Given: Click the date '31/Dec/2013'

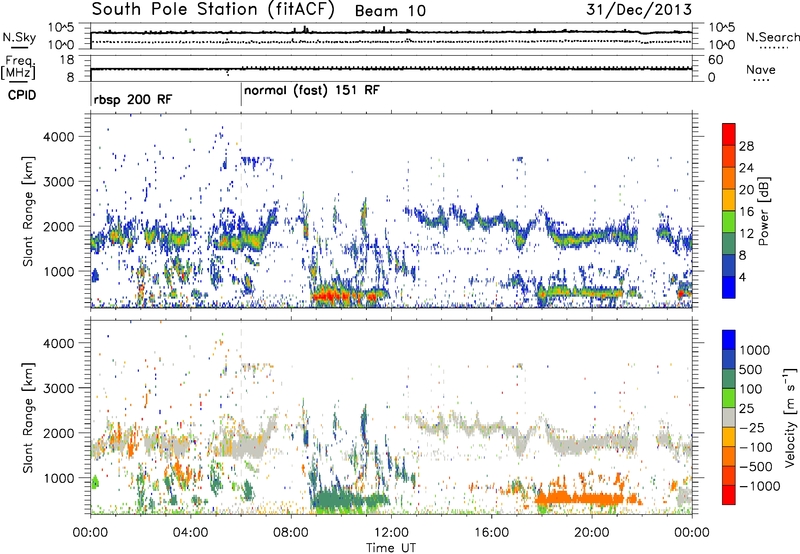Looking at the screenshot, I should [x=639, y=10].
